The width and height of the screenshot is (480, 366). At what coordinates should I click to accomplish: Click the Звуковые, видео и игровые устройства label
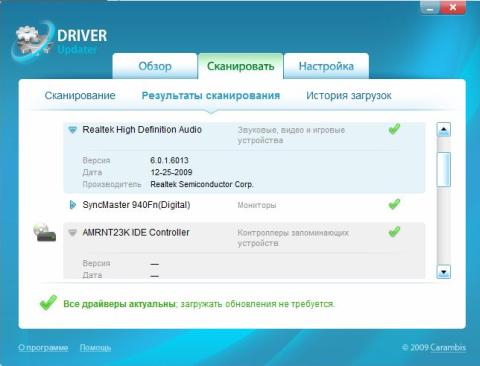[291, 135]
